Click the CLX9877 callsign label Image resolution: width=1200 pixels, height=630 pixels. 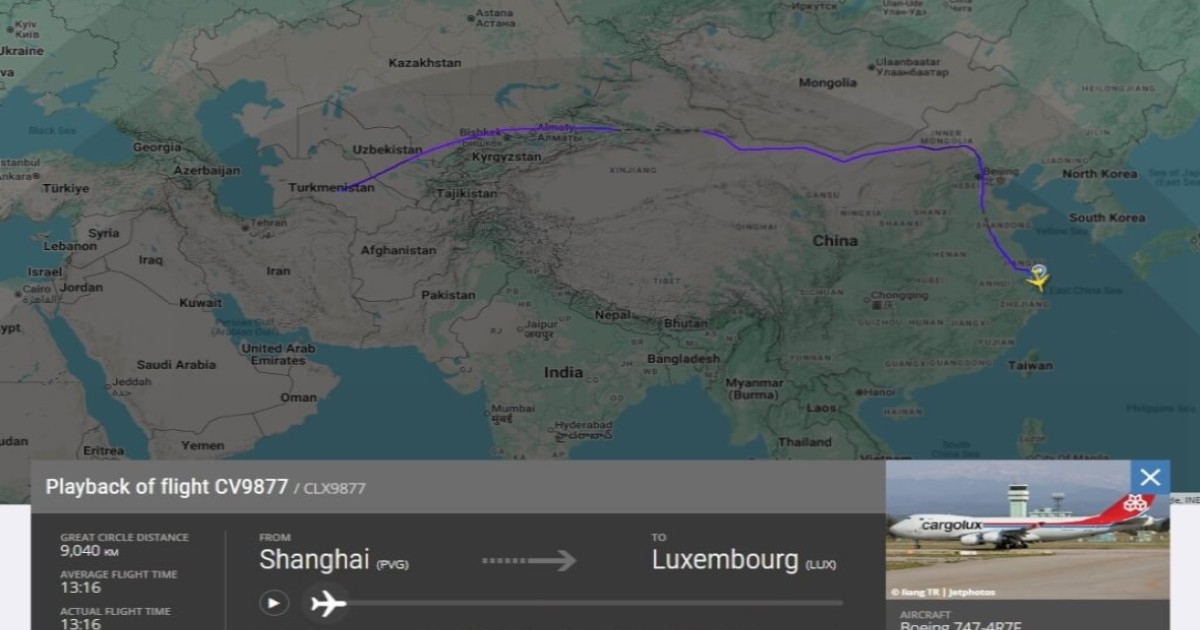[335, 488]
